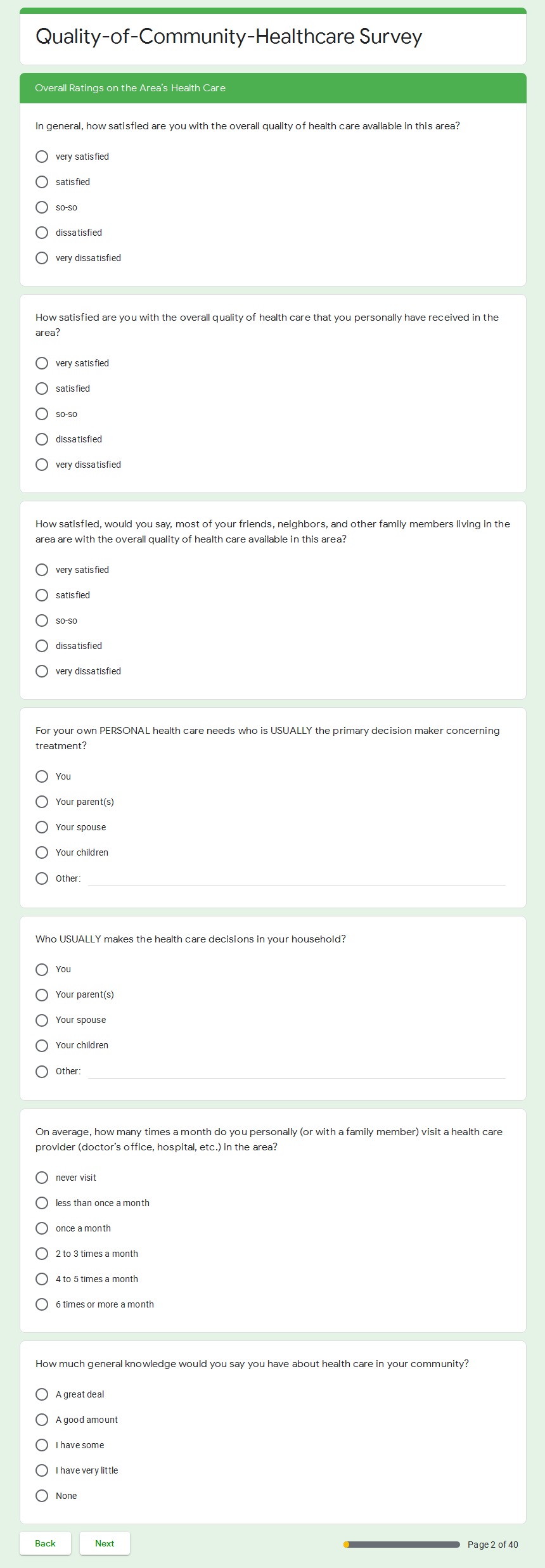Viewport: 545px width, 1568px height.
Task: Pick 'very dissatisfied' for overall area quality question
Action: point(42,258)
